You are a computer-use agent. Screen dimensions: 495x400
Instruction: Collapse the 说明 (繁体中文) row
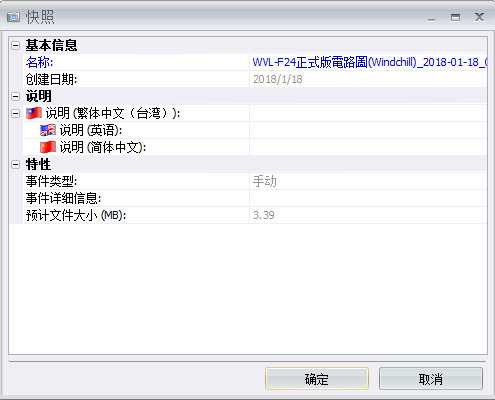point(15,113)
